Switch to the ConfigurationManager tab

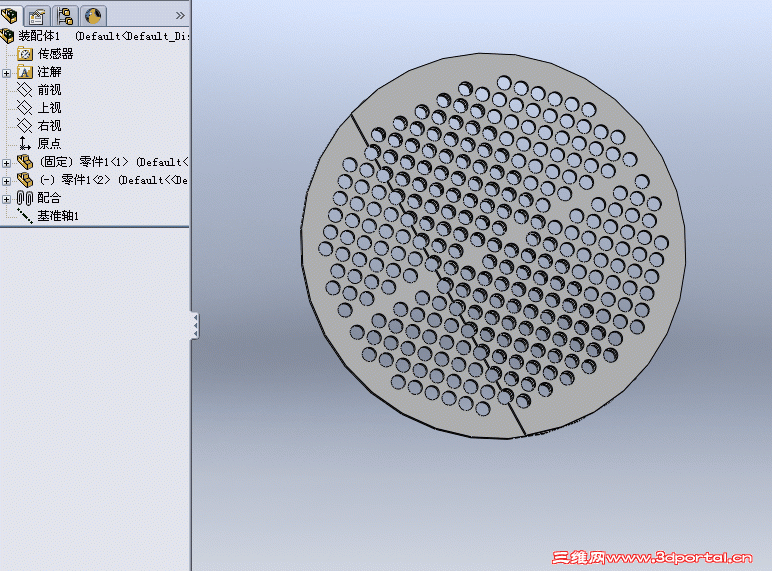pos(64,16)
